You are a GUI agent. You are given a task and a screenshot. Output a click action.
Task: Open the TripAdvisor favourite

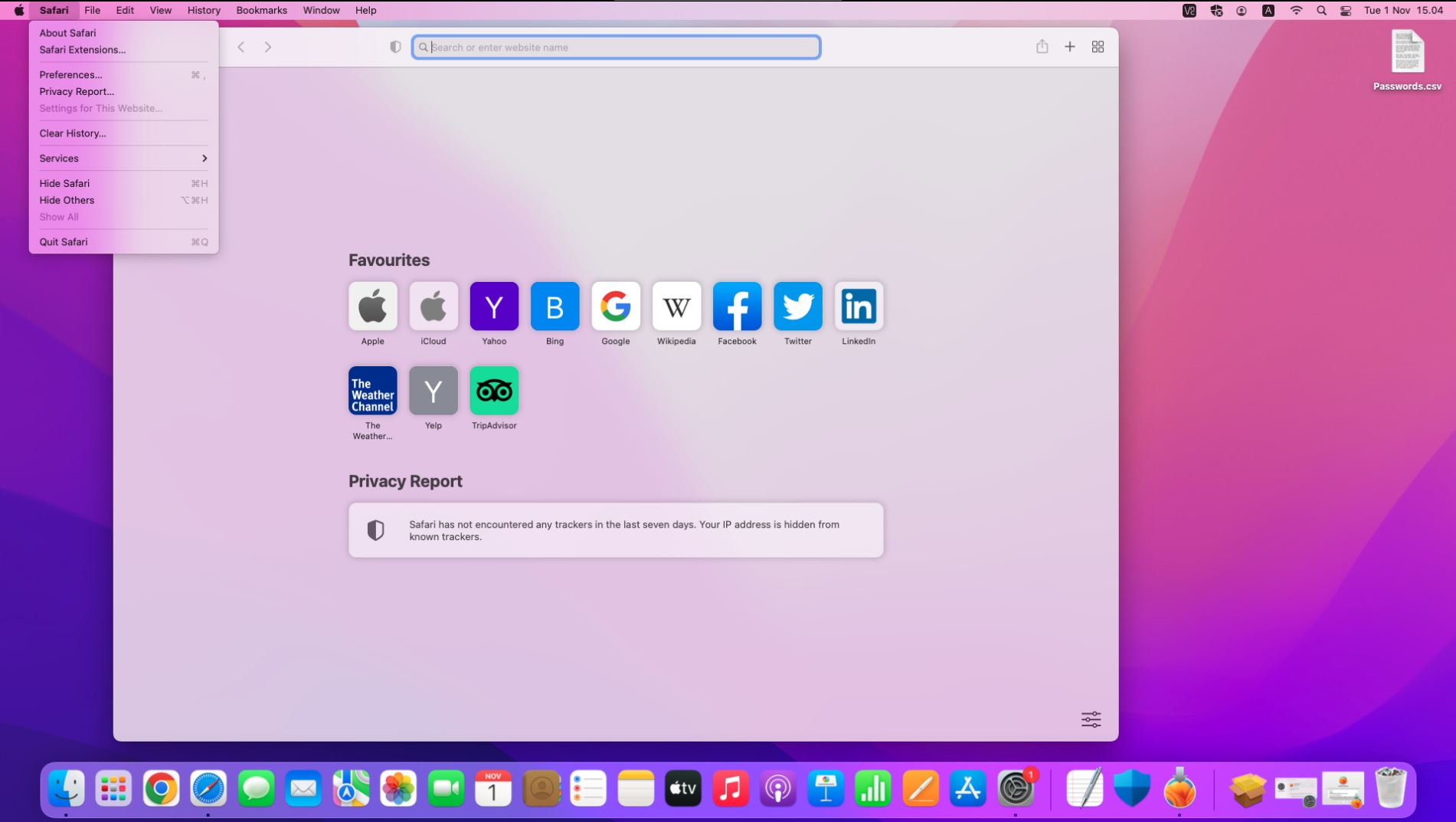[494, 391]
